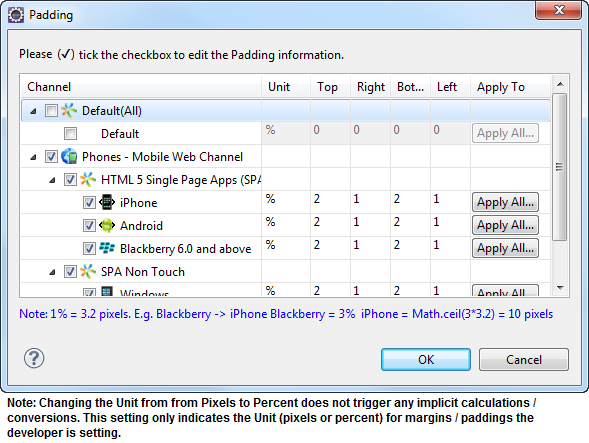Collapse the SPA Non Touch node
The width and height of the screenshot is (589, 443).
[x=53, y=272]
